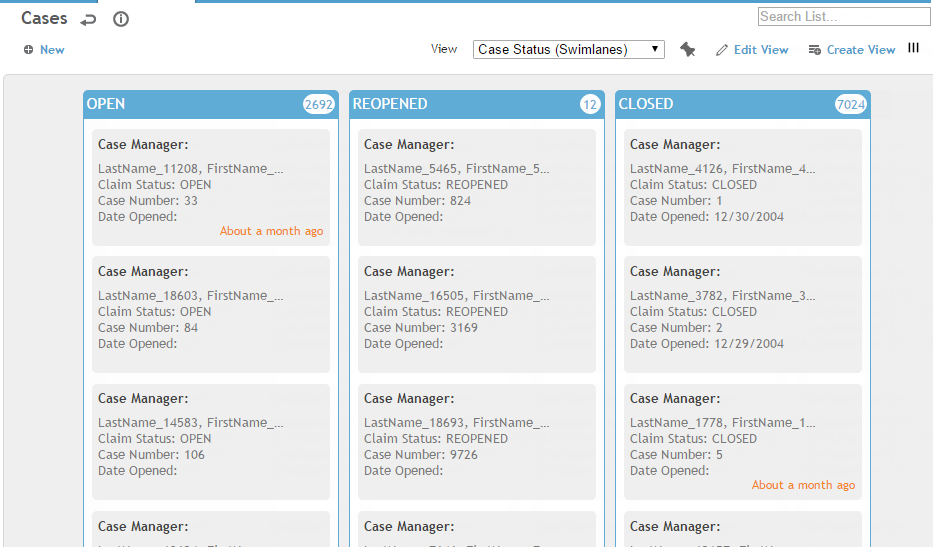Open the card with Case Number: 3169
The width and height of the screenshot is (933, 547).
pyautogui.click(x=477, y=314)
